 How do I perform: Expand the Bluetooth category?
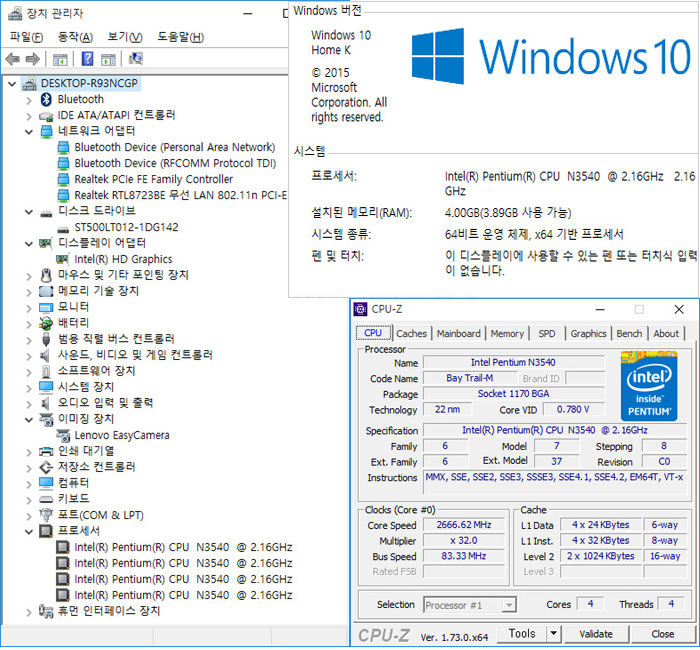[29, 100]
